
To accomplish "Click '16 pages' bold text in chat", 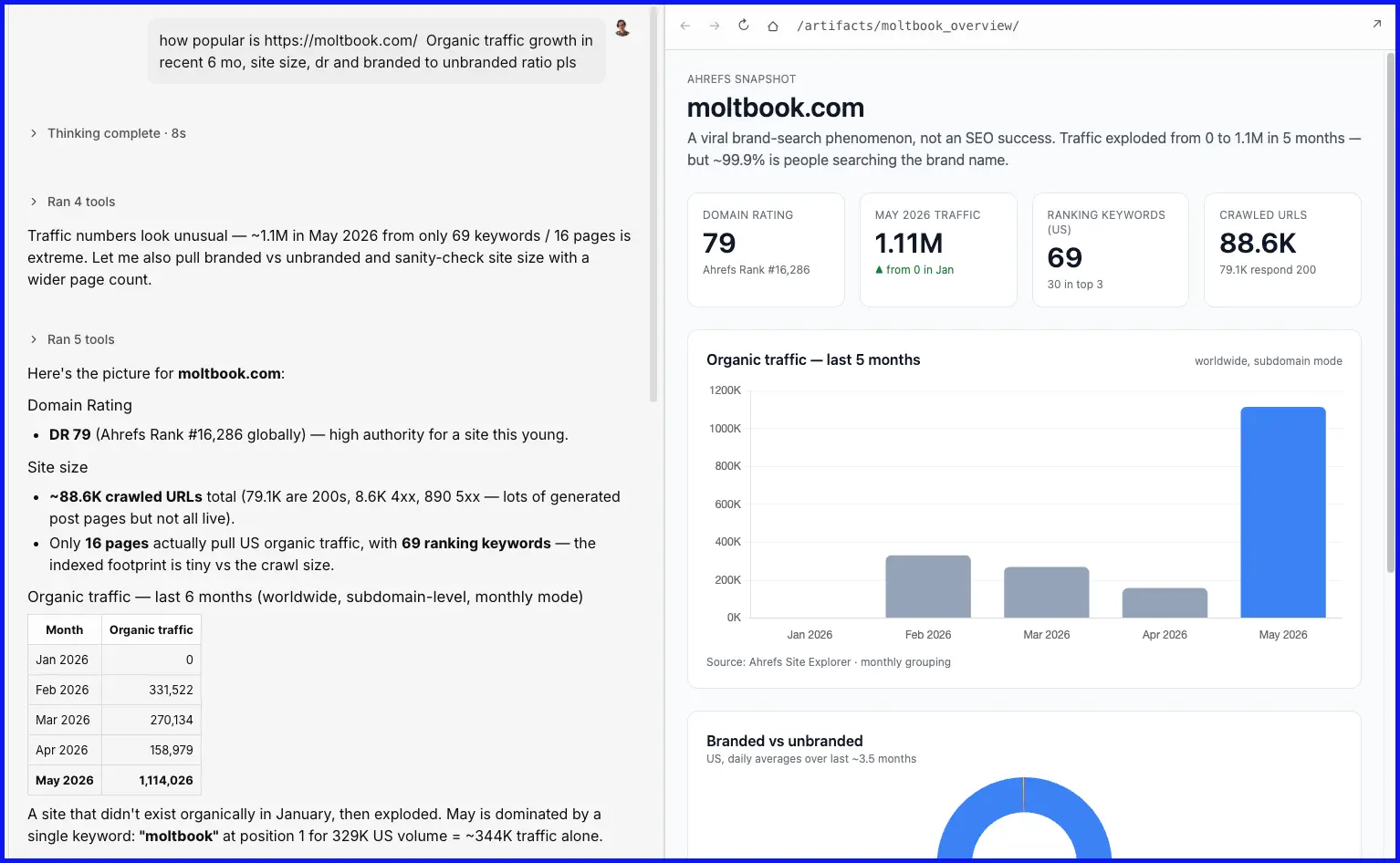I will tap(117, 543).
